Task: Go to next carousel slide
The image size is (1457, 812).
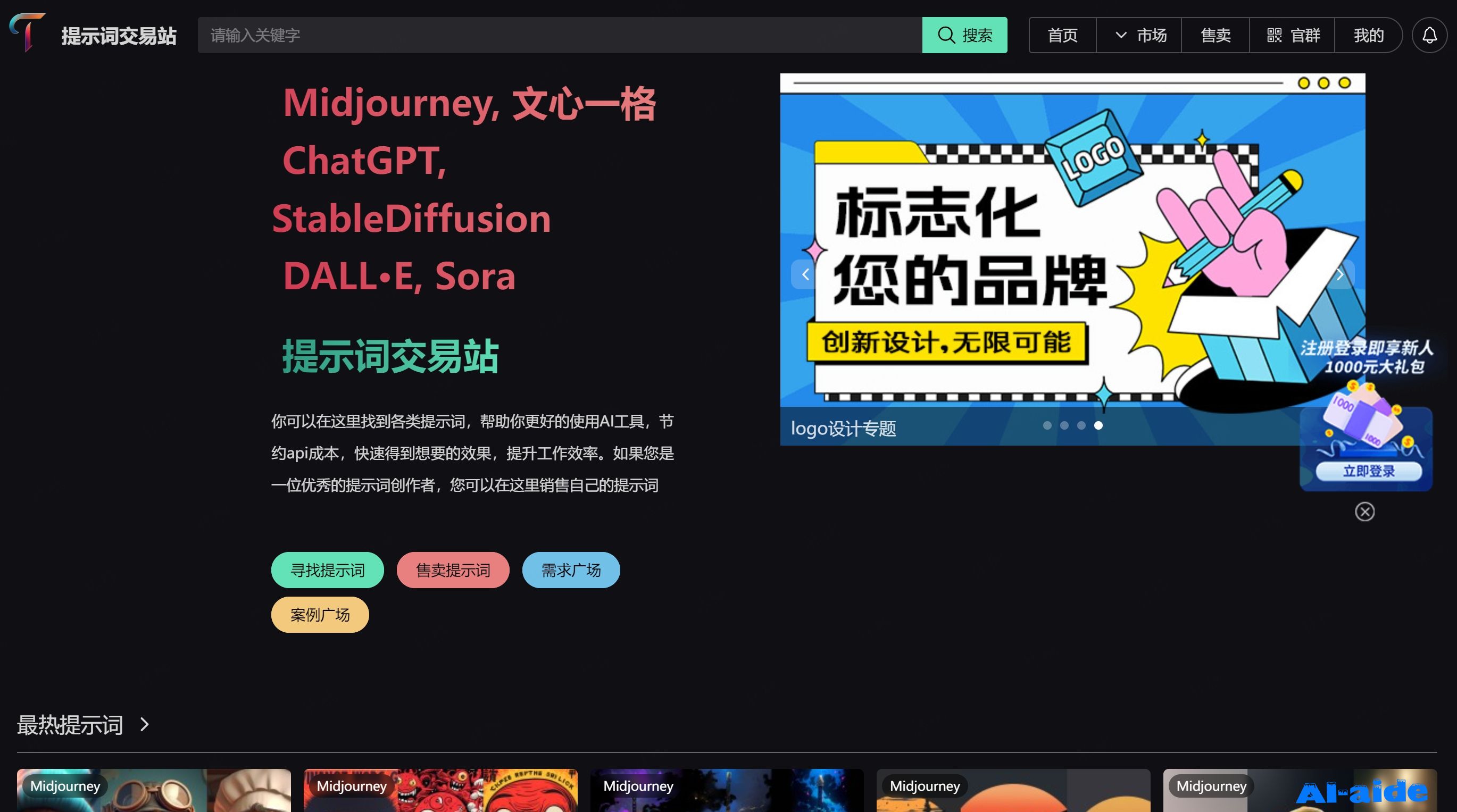Action: click(x=1339, y=275)
